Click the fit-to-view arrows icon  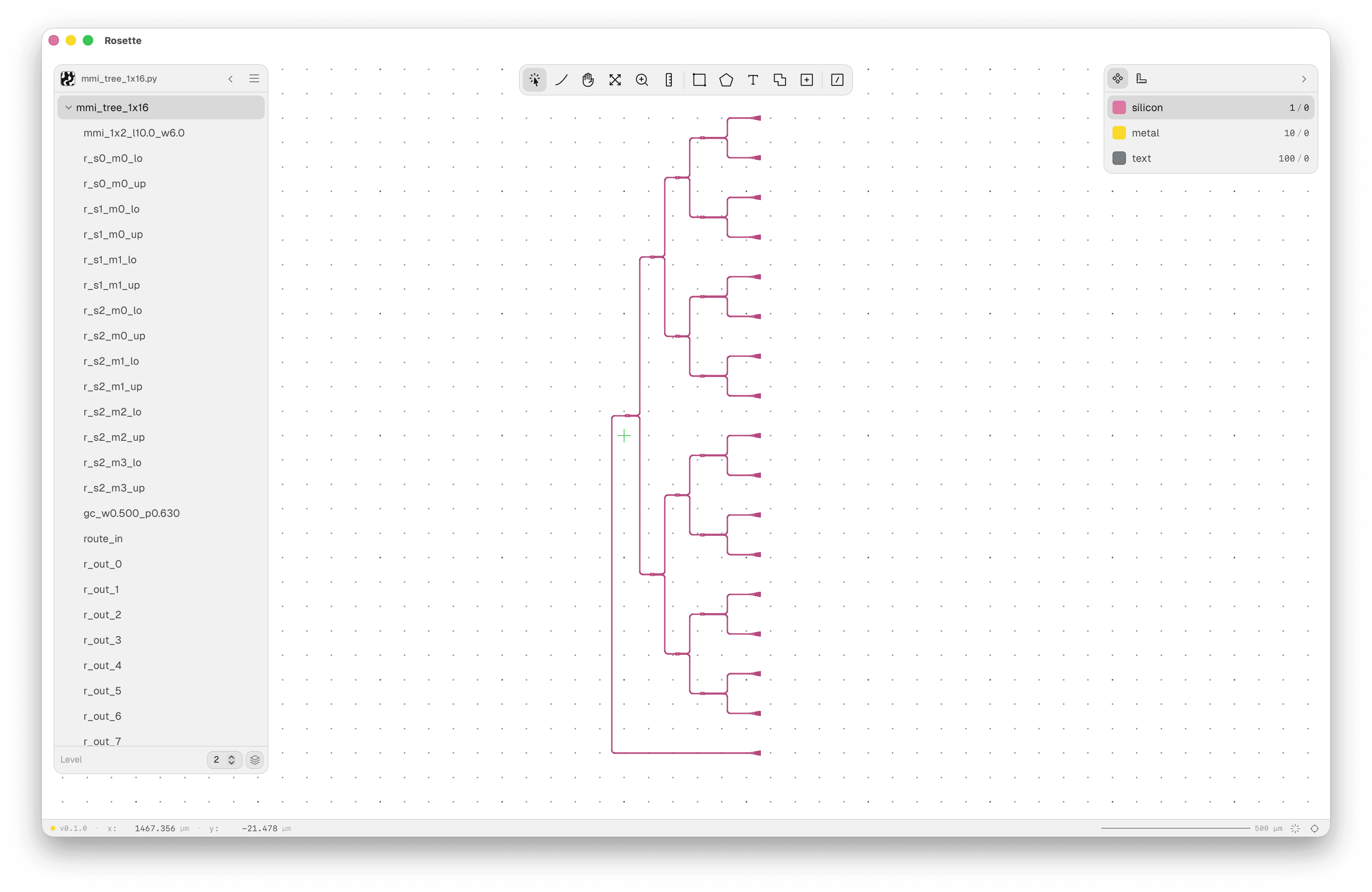coord(615,79)
